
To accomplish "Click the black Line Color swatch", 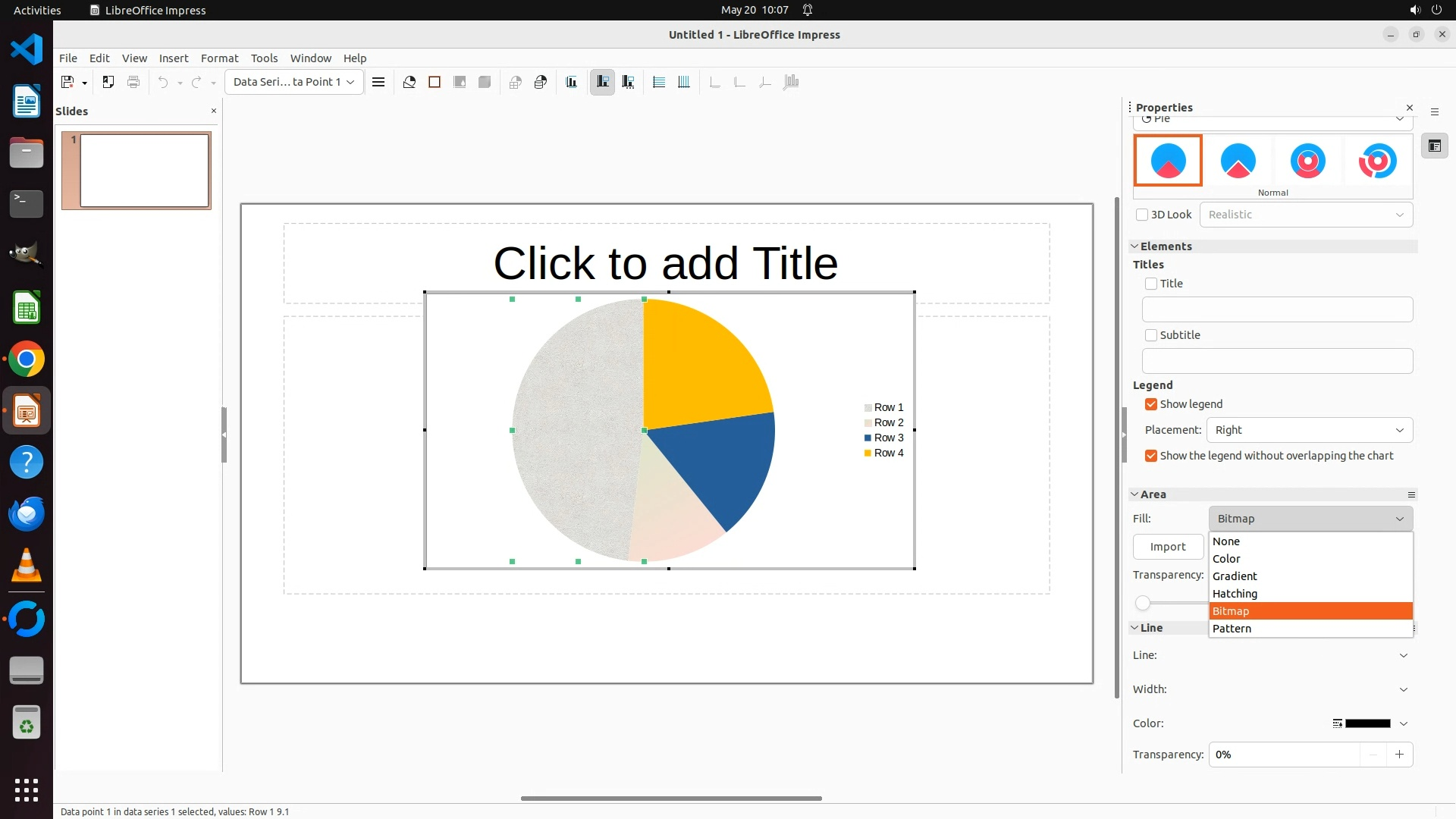I will tap(1367, 723).
